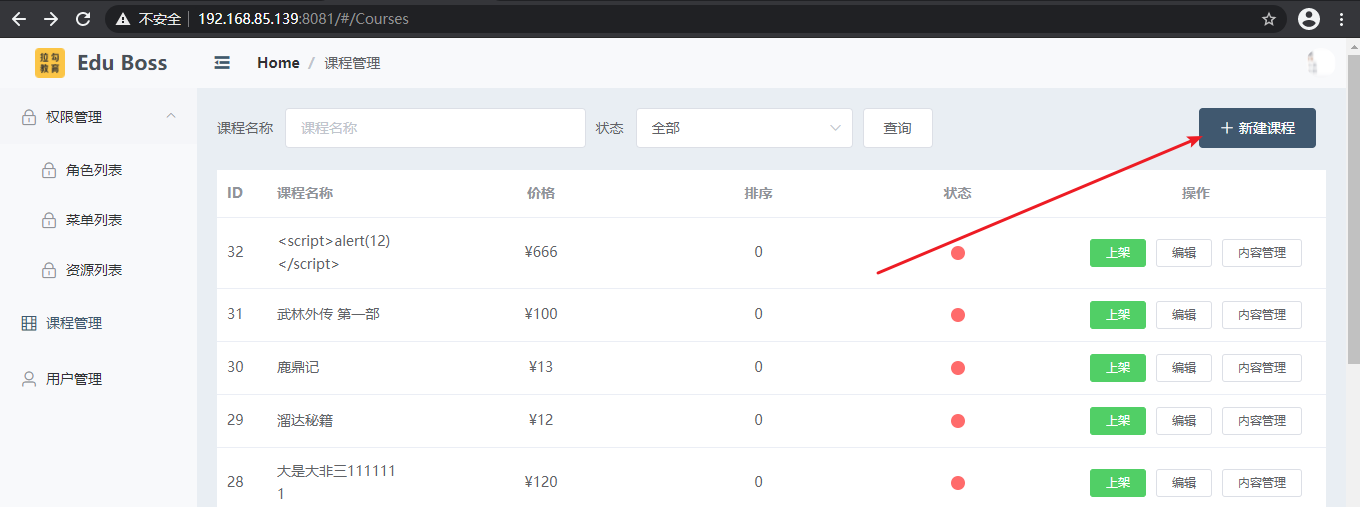Open the browser three-dot menu

coord(1342,19)
